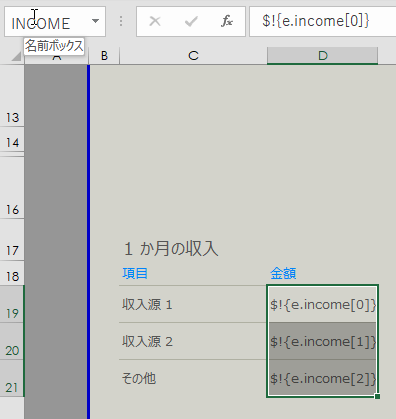The image size is (396, 419).
Task: Open the Name Box dropdown arrow
Action: click(95, 21)
